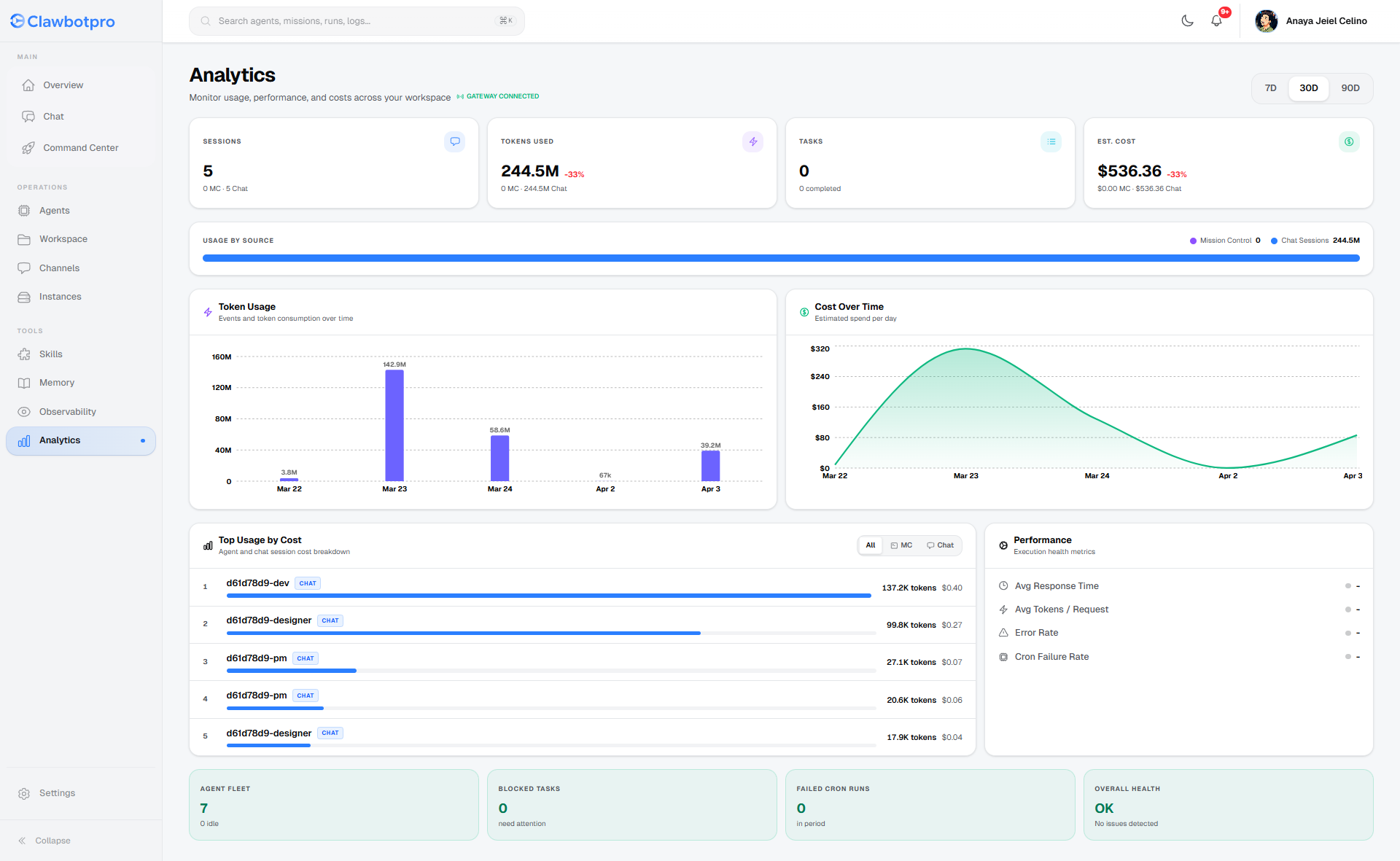Click Tokens Used lightning bolt icon
This screenshot has width=1400, height=861.
(752, 141)
